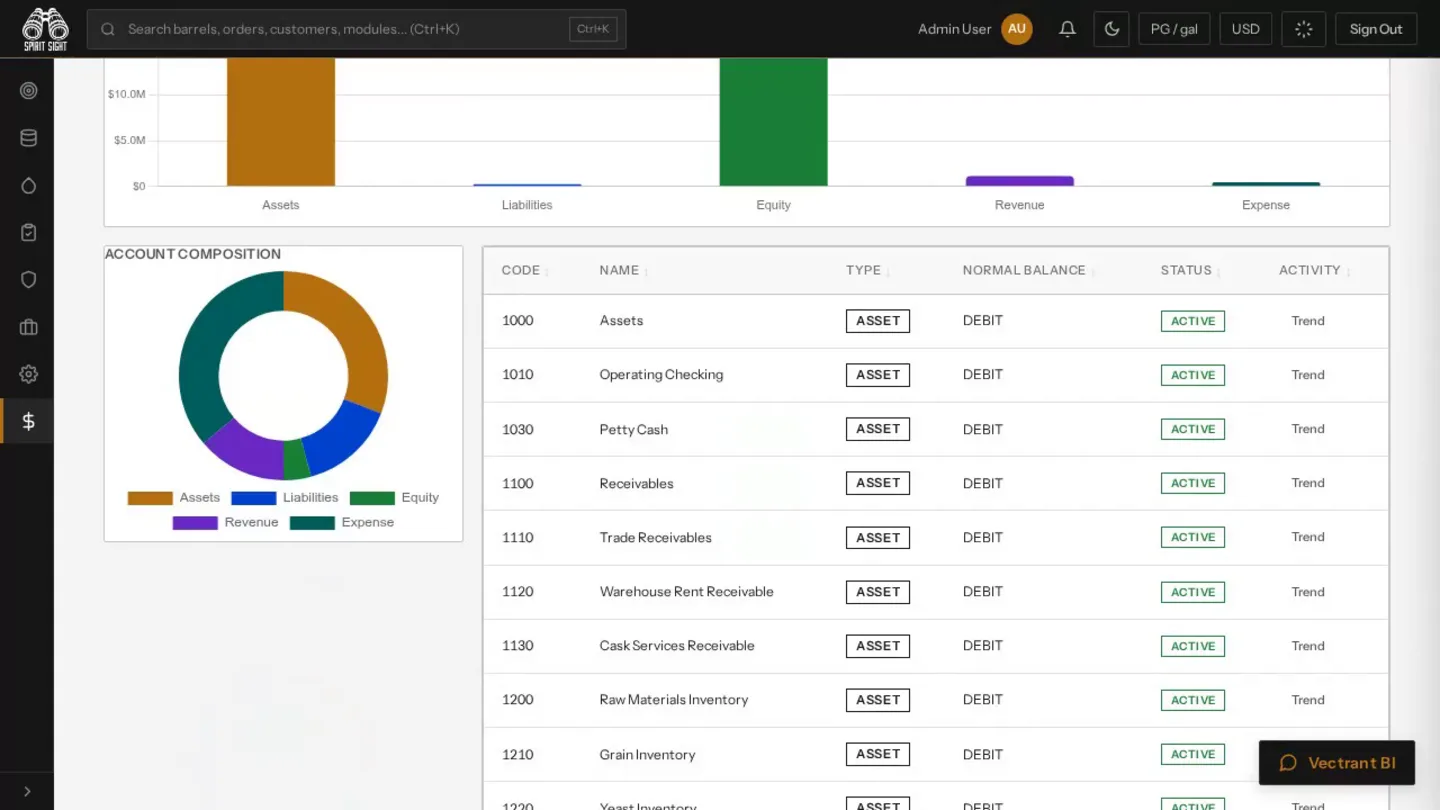Open the settings gear icon in sidebar
This screenshot has width=1440, height=810.
[29, 374]
